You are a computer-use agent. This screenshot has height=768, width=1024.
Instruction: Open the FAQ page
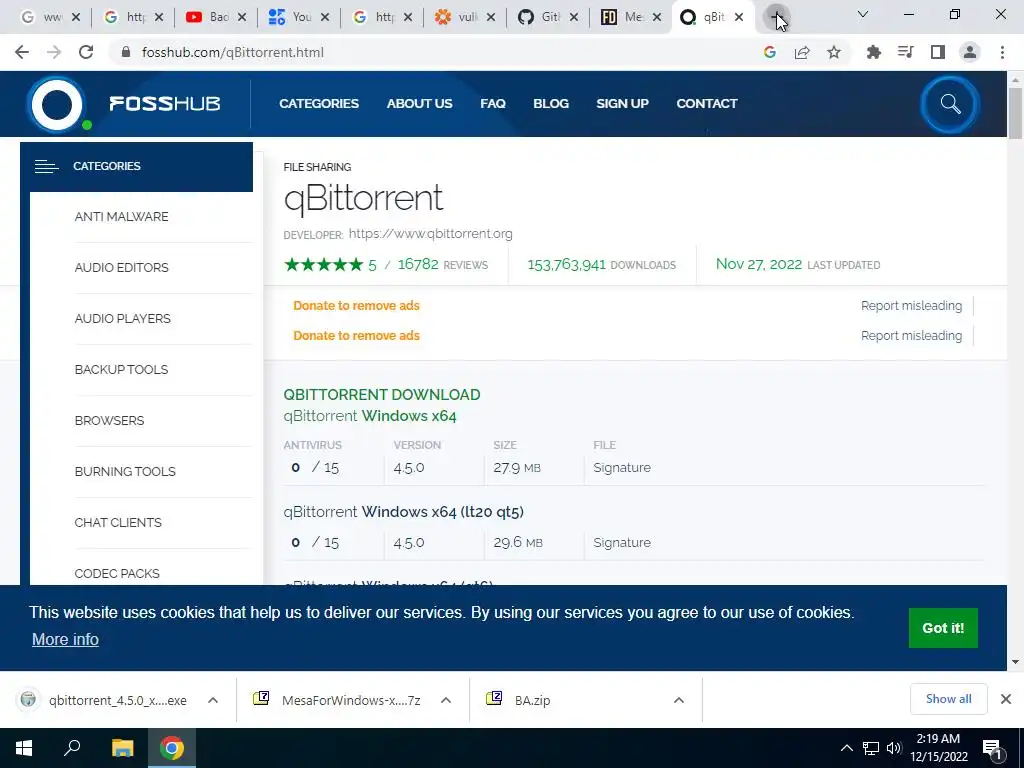[x=493, y=104]
